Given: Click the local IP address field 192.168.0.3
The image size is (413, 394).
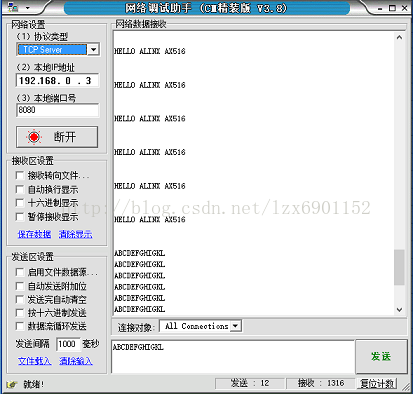Looking at the screenshot, I should tap(57, 81).
